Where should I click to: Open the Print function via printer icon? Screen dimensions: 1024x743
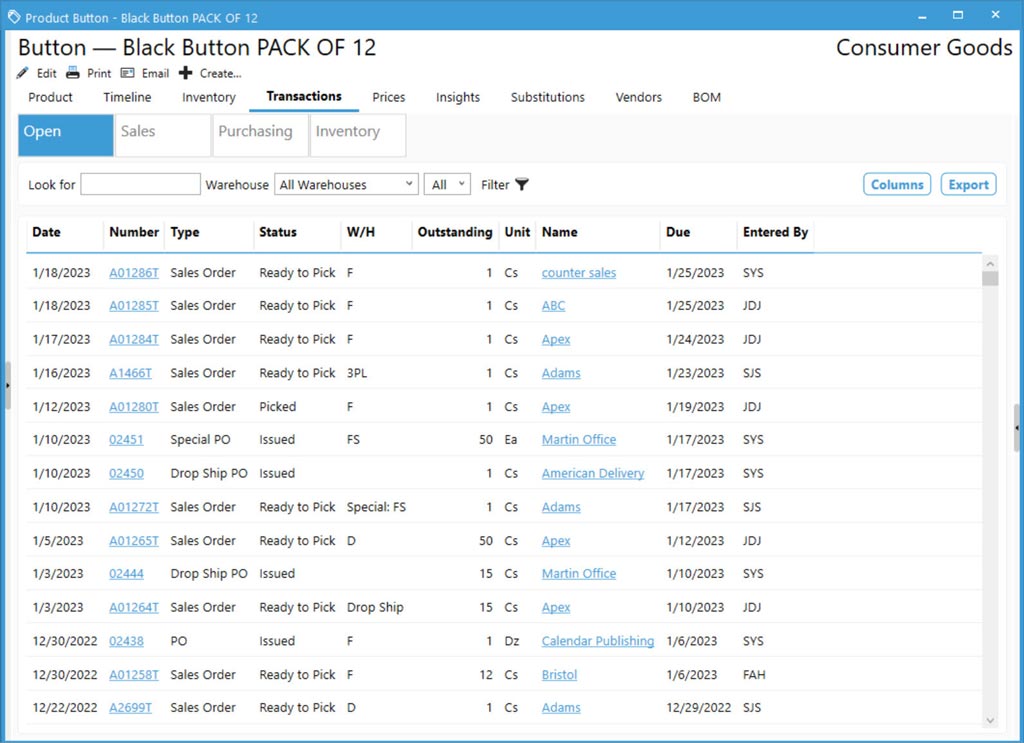click(72, 72)
